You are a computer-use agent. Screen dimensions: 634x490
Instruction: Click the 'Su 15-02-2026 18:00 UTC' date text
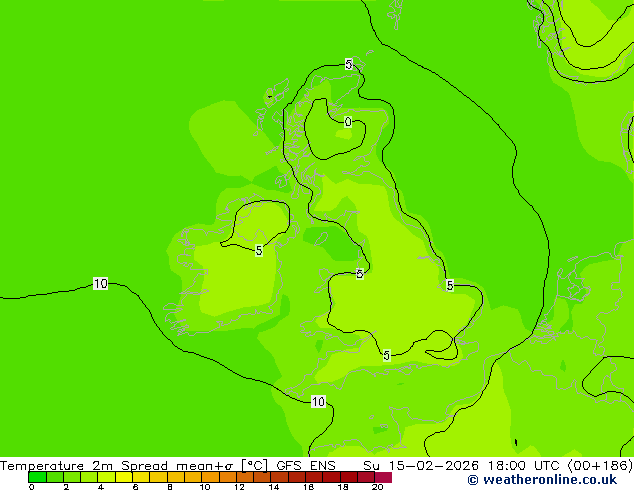point(461,465)
